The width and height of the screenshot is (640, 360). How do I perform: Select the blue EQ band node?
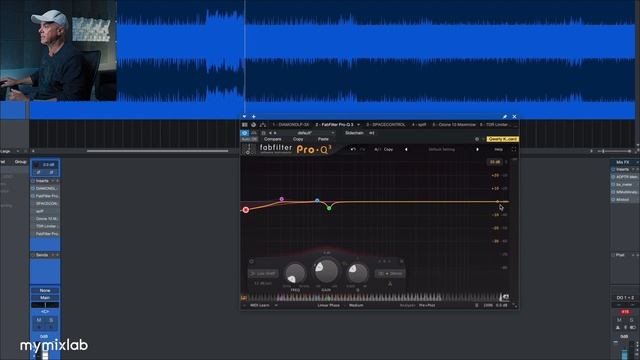pos(317,200)
